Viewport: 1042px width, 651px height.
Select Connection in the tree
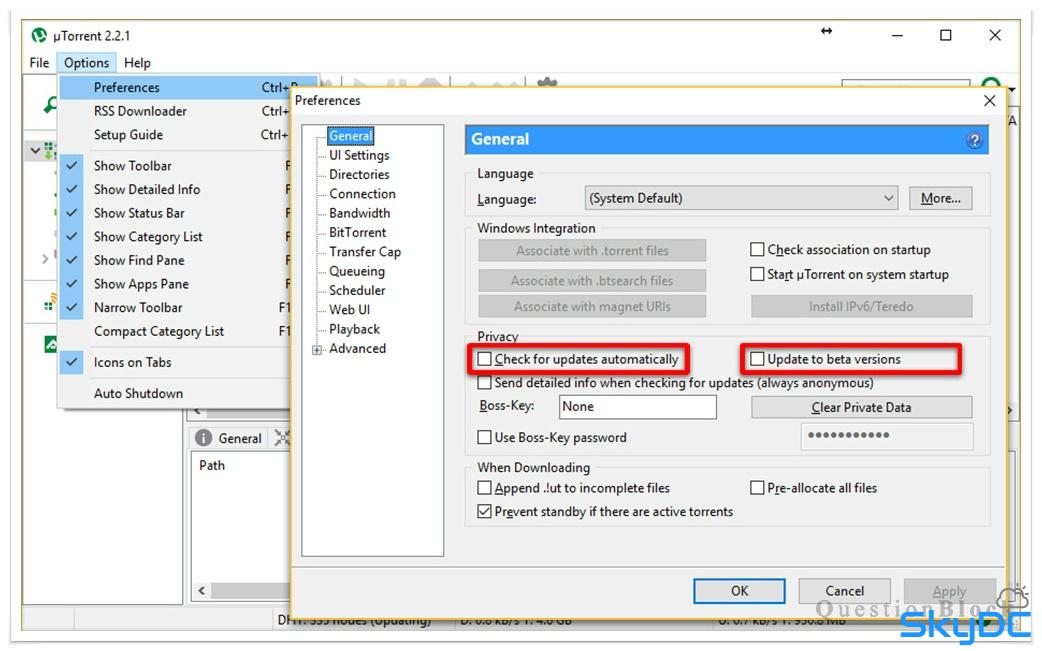[362, 194]
